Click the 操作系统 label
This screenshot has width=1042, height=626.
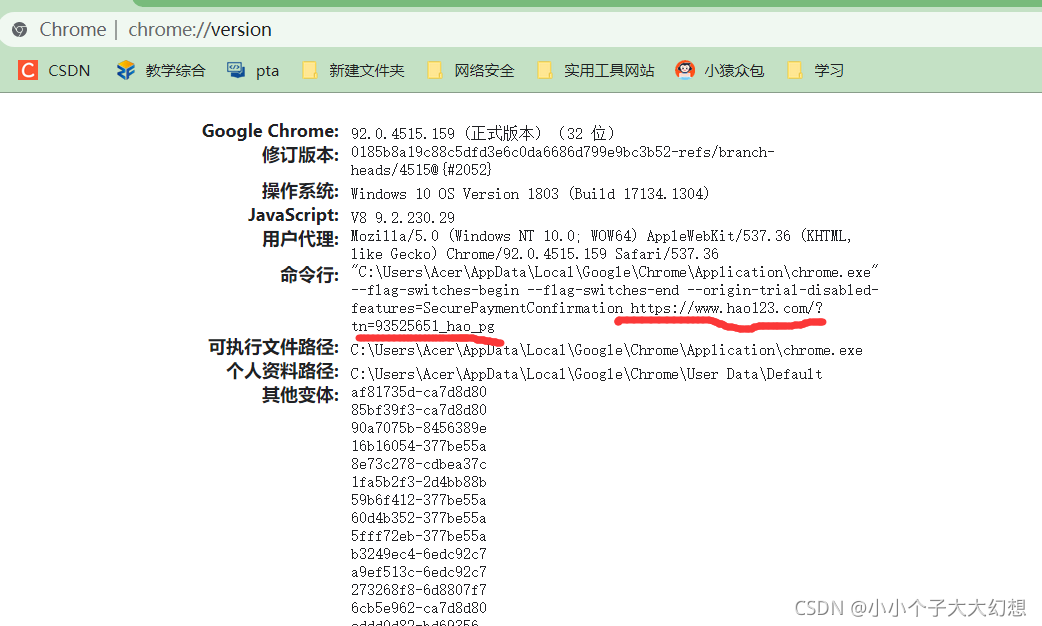(300, 191)
